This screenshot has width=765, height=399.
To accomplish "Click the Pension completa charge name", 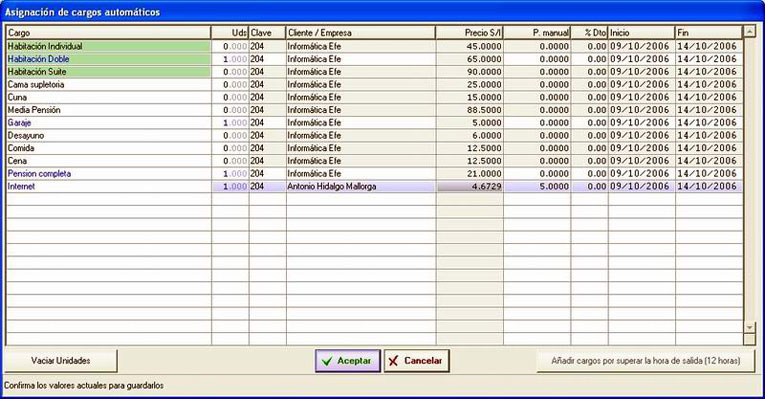I will point(39,174).
